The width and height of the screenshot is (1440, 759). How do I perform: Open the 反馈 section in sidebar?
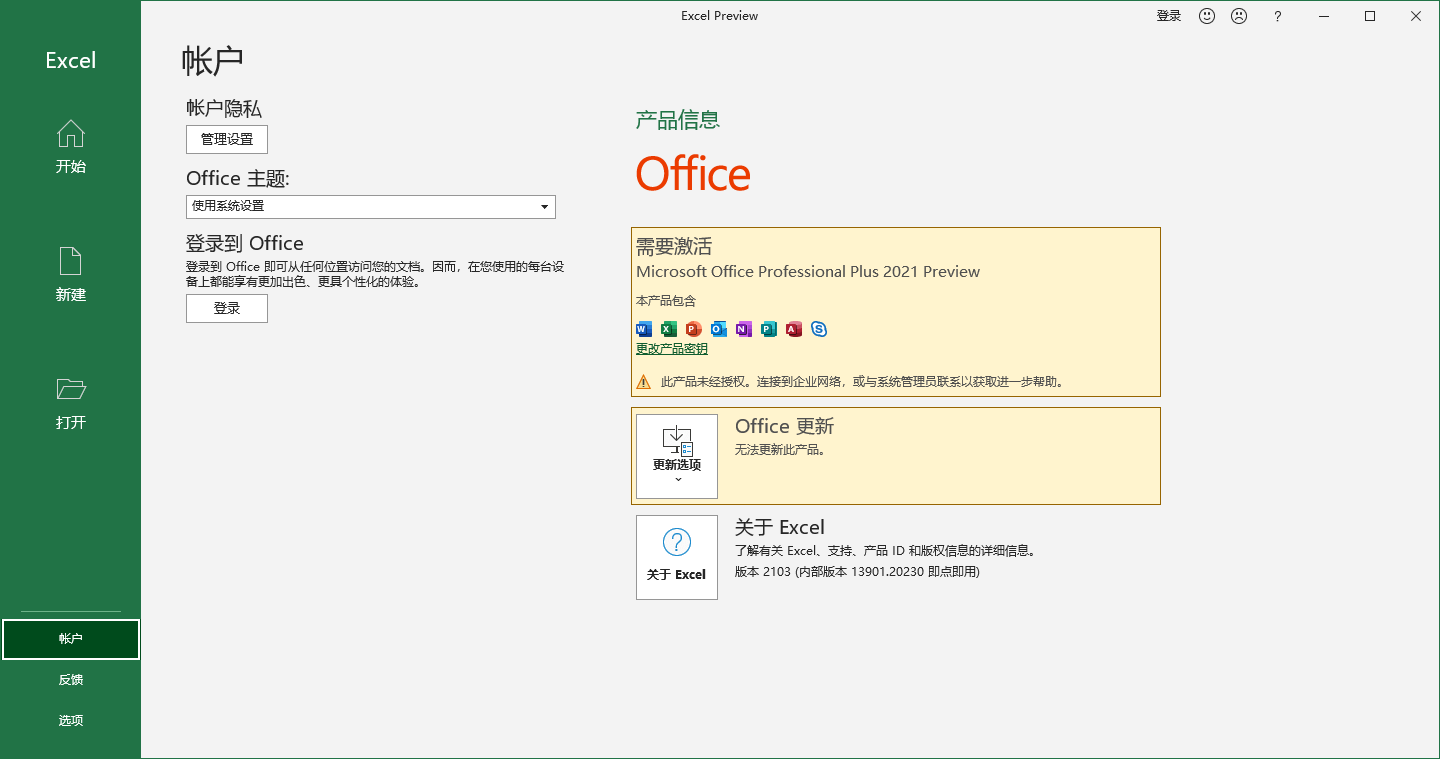tap(70, 679)
